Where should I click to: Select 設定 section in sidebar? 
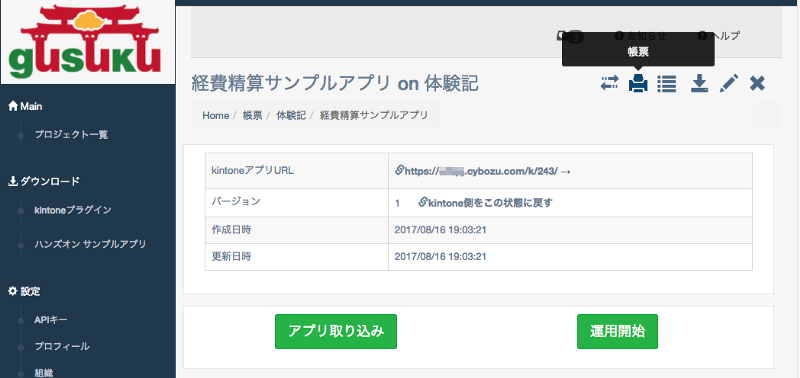[24, 291]
